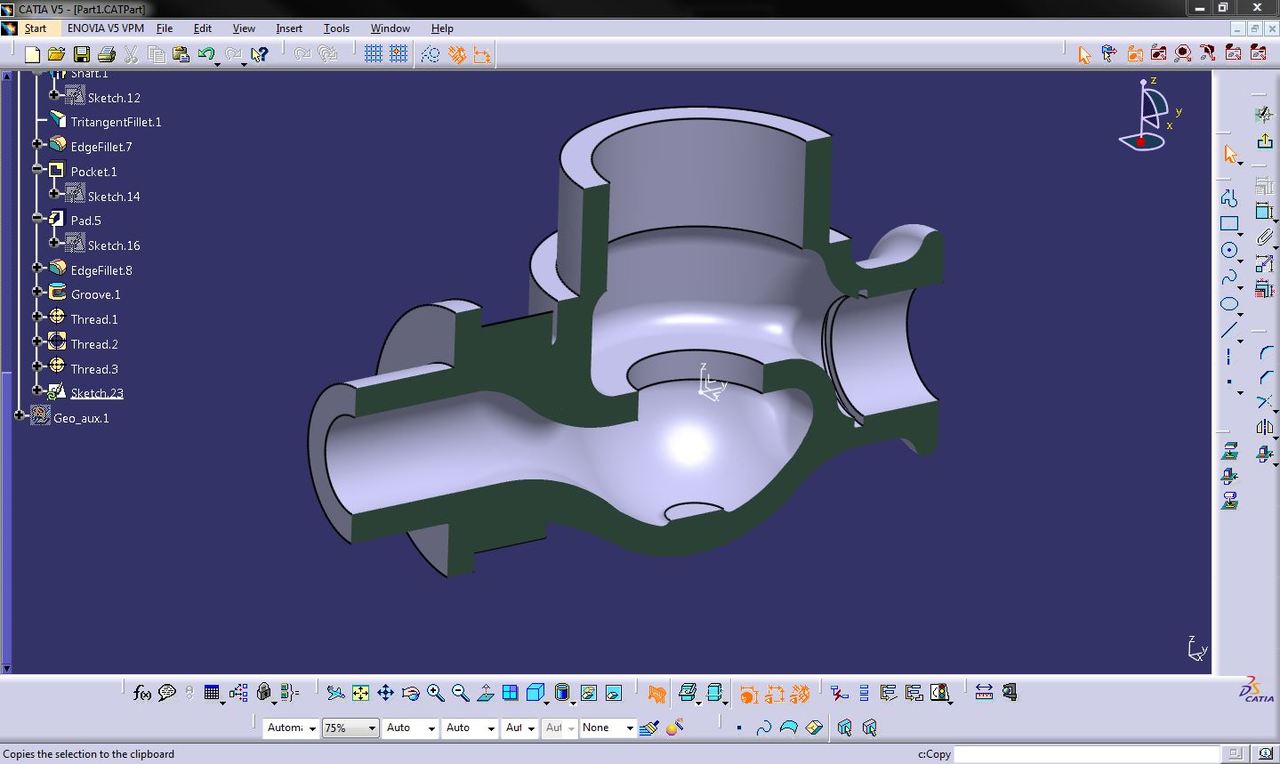Select the Chamfer tool
This screenshot has height=764, width=1280.
click(1265, 377)
